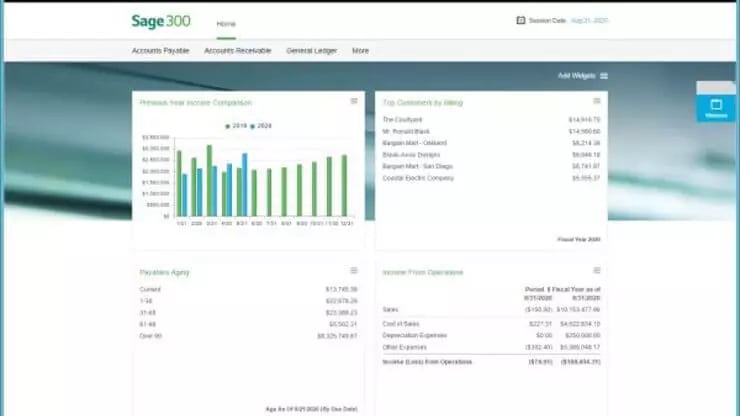
Task: Open Previous Year Income Comparison widget menu icon
Action: pyautogui.click(x=354, y=101)
